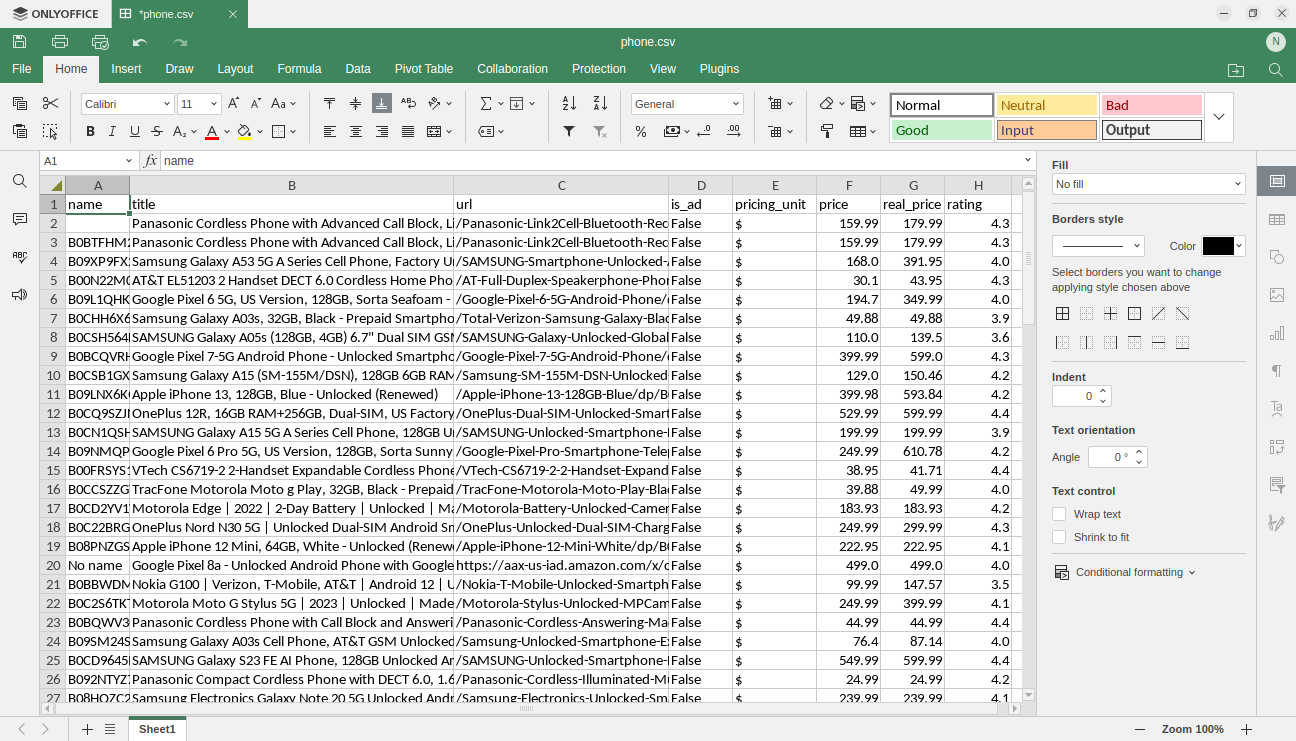Increase decimal places
Viewport: 1296px width, 741px height.
pyautogui.click(x=734, y=131)
